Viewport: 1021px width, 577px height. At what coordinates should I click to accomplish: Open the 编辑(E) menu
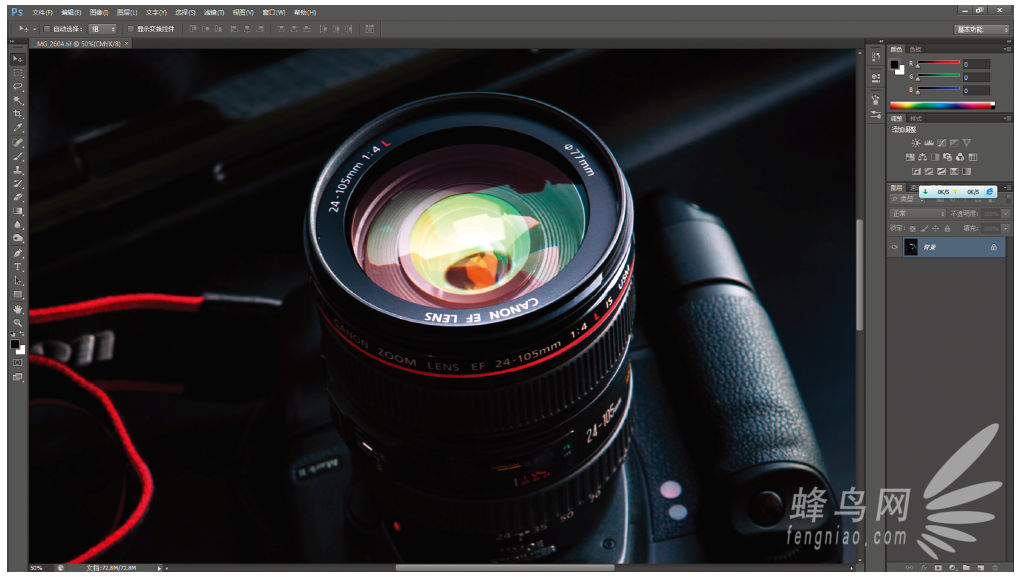[x=71, y=12]
